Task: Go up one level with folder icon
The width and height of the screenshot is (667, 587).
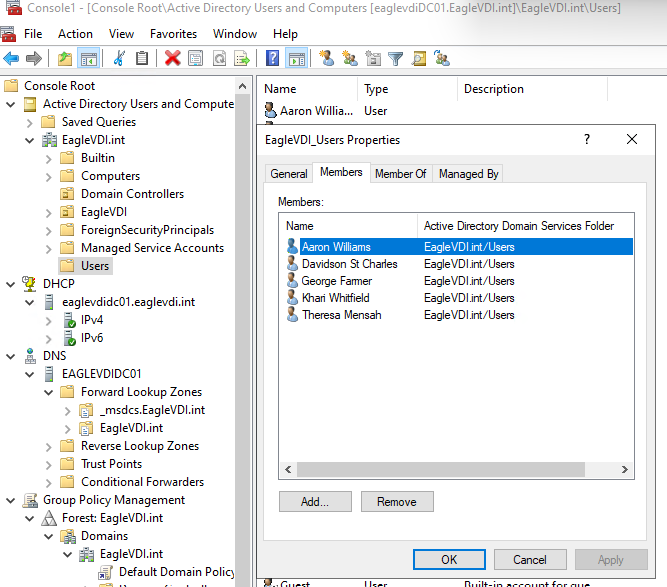Action: tap(65, 58)
